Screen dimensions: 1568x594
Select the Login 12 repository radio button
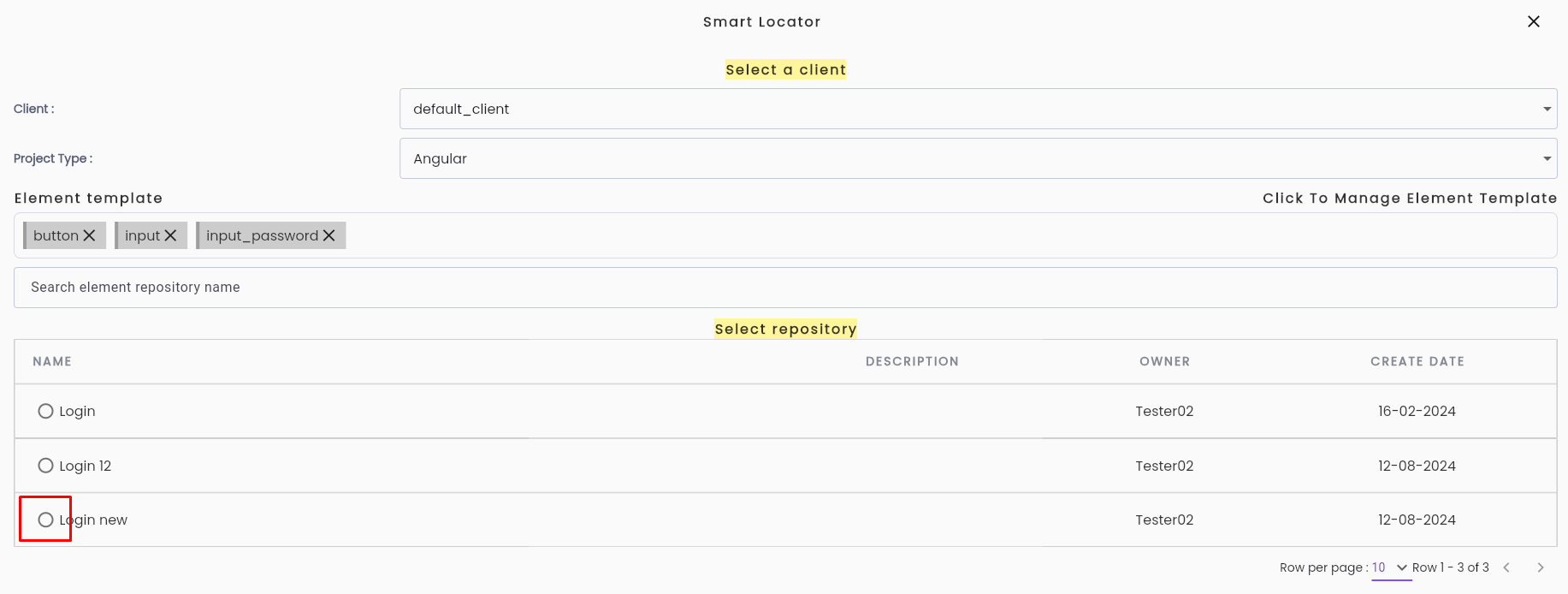click(x=46, y=466)
